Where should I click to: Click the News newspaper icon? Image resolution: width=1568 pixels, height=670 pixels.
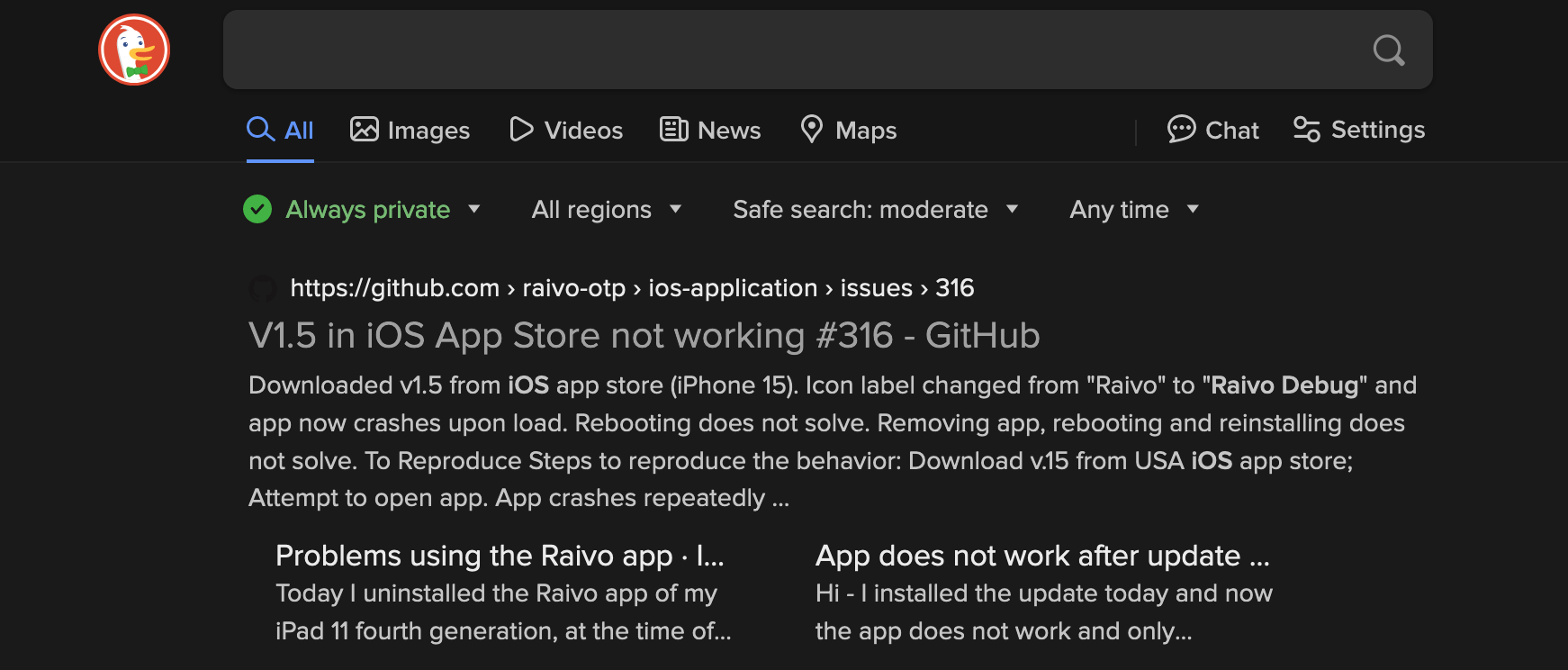click(x=674, y=130)
